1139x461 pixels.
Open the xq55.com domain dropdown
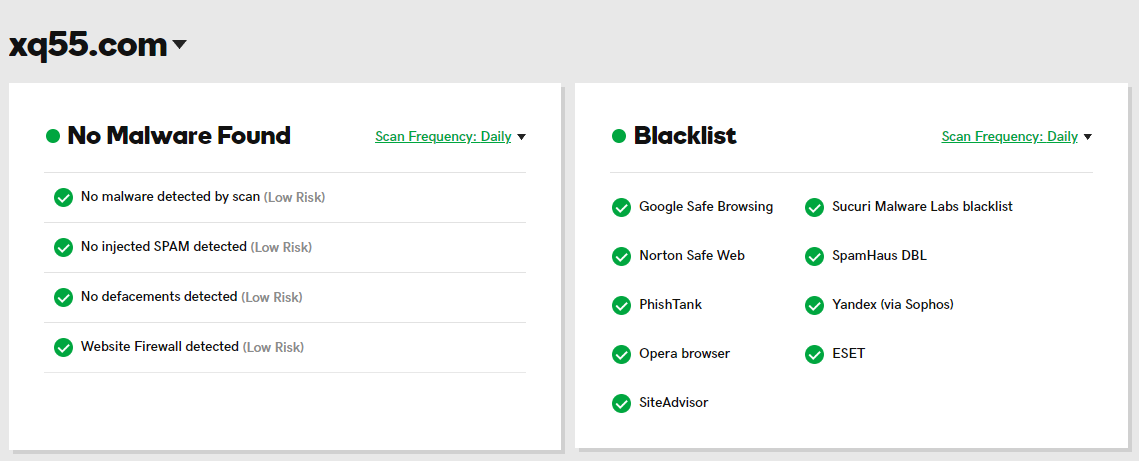(179, 45)
